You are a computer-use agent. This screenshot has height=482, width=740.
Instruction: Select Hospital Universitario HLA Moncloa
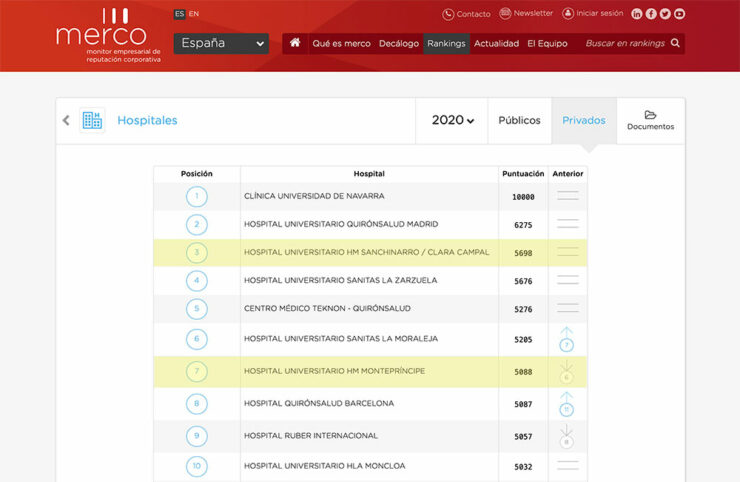[x=324, y=466]
